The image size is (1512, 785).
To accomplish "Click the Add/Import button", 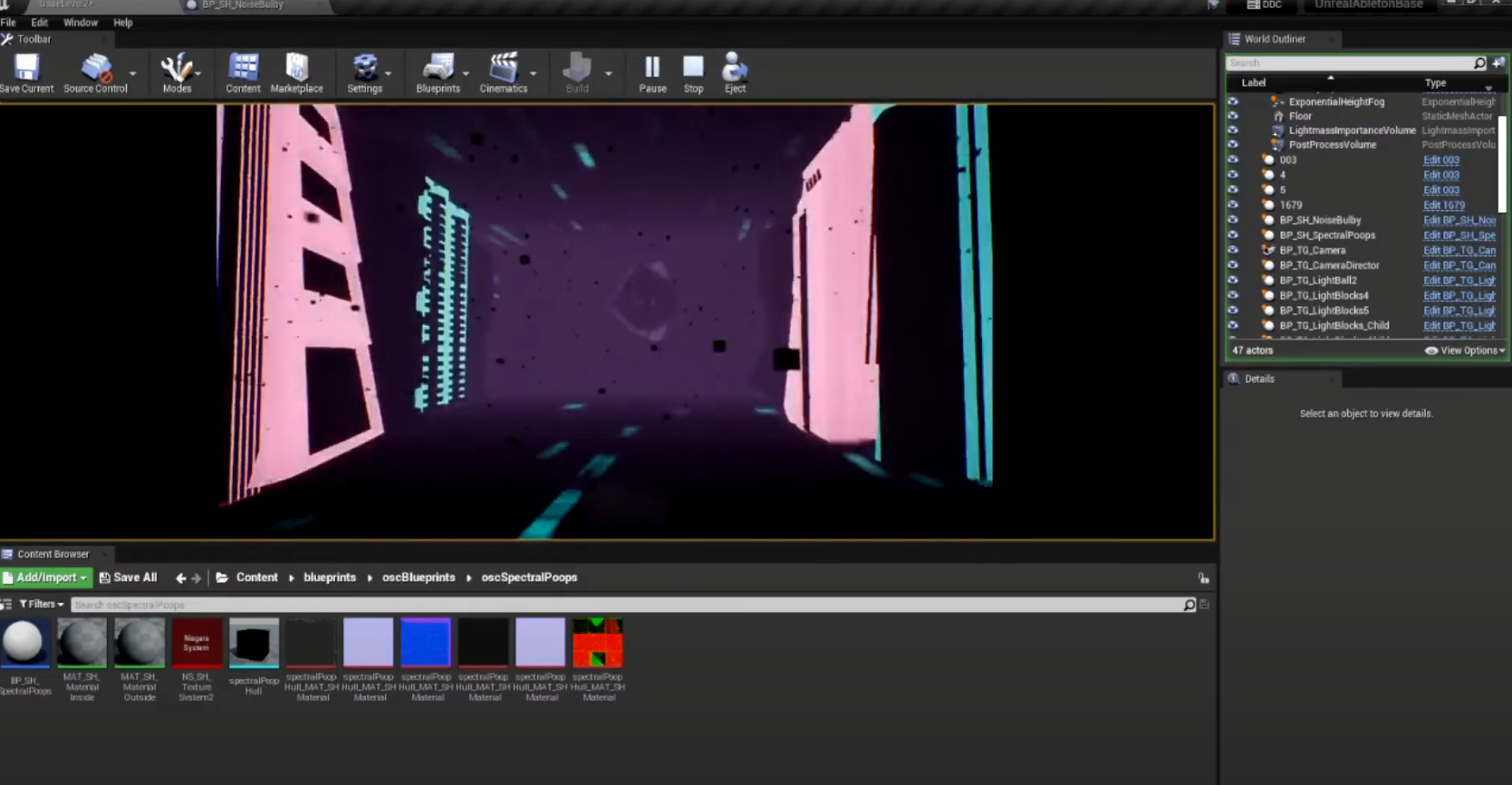I will pyautogui.click(x=46, y=578).
